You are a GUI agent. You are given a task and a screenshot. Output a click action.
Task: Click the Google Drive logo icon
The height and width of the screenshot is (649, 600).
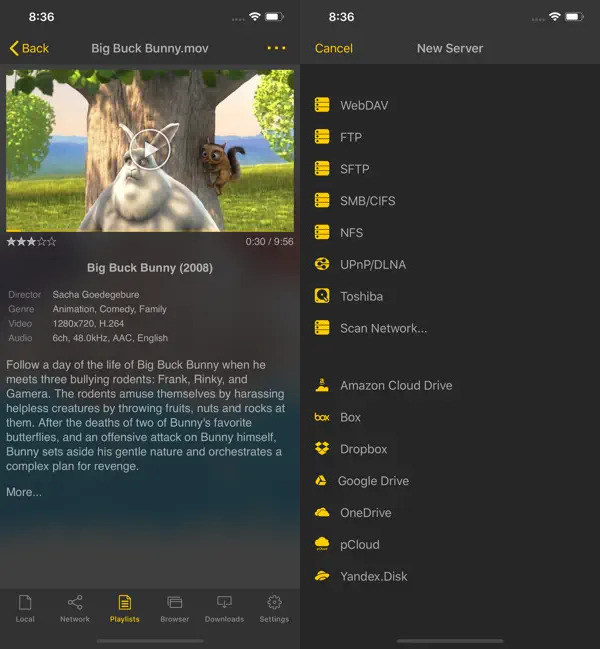click(x=321, y=481)
